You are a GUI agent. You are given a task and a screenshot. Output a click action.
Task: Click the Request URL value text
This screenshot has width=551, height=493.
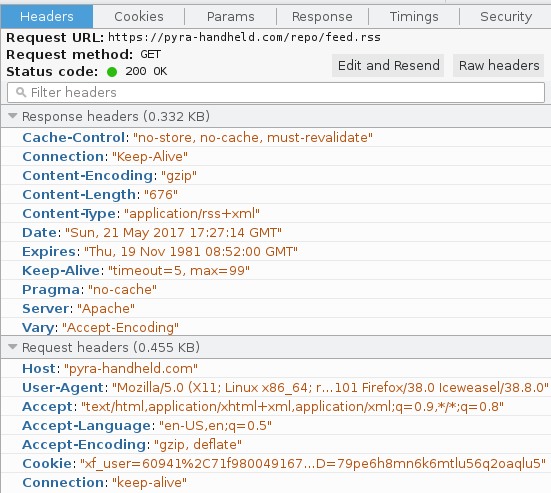[x=244, y=37]
